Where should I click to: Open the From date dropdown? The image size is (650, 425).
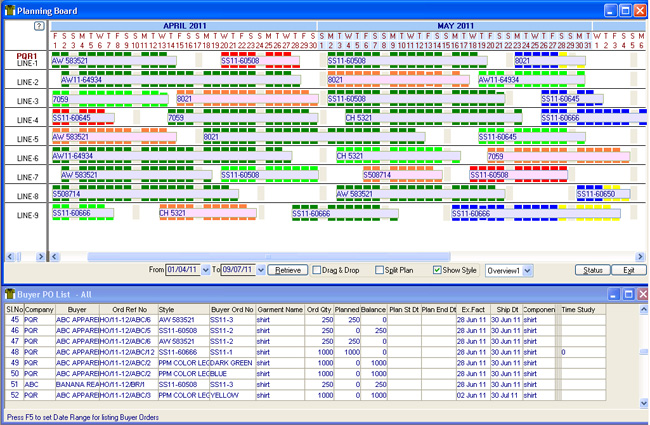pyautogui.click(x=203, y=270)
